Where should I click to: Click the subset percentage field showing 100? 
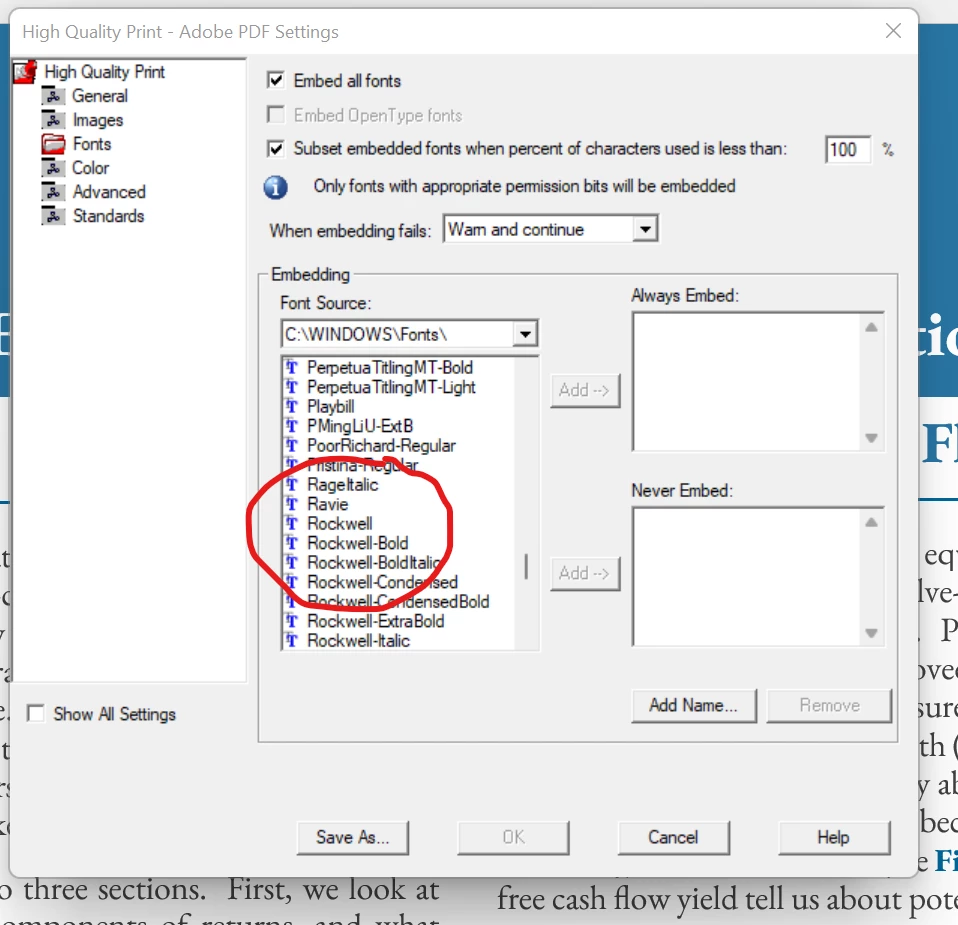(x=847, y=150)
